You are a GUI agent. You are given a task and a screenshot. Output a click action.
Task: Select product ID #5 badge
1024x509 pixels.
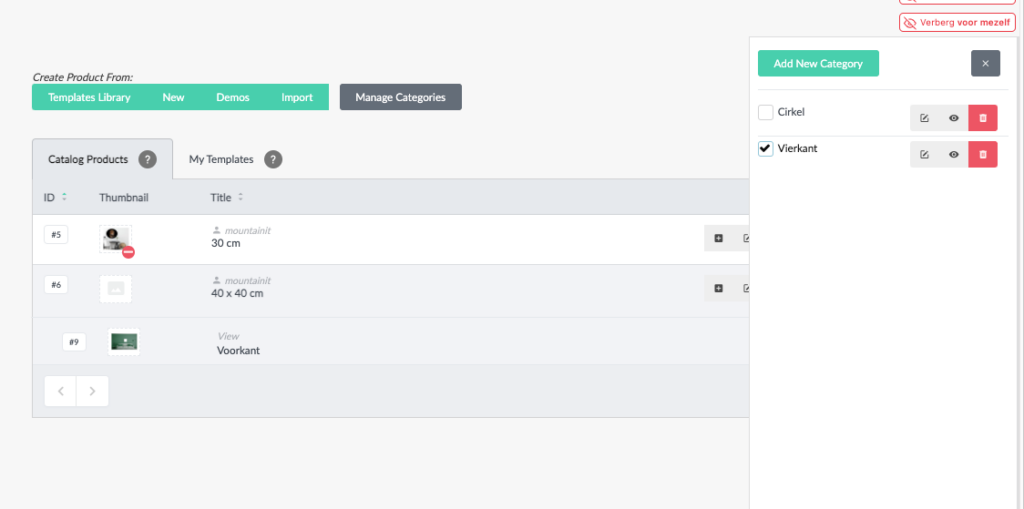click(56, 235)
